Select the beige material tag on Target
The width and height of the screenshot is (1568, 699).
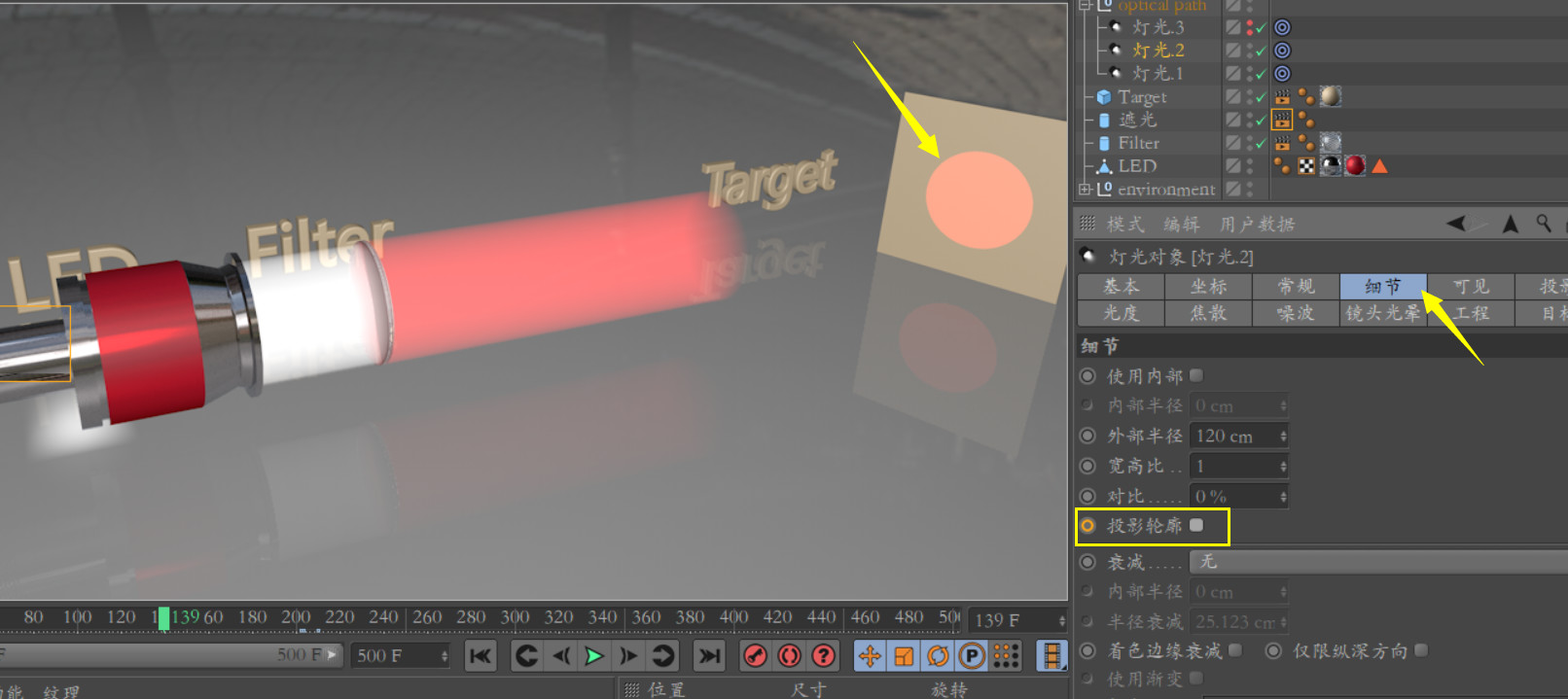(x=1331, y=96)
